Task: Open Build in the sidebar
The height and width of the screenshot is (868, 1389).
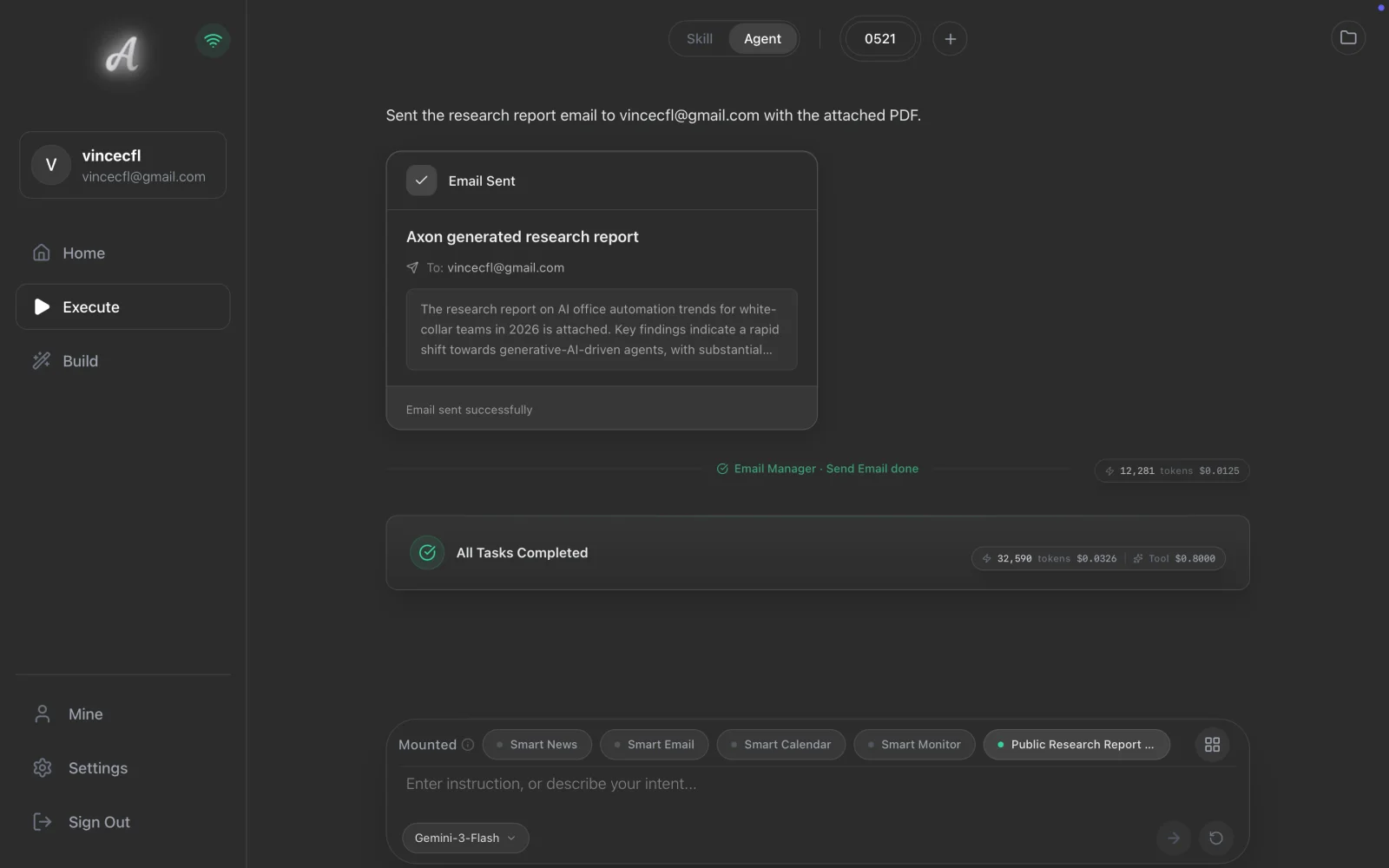Action: [x=122, y=360]
